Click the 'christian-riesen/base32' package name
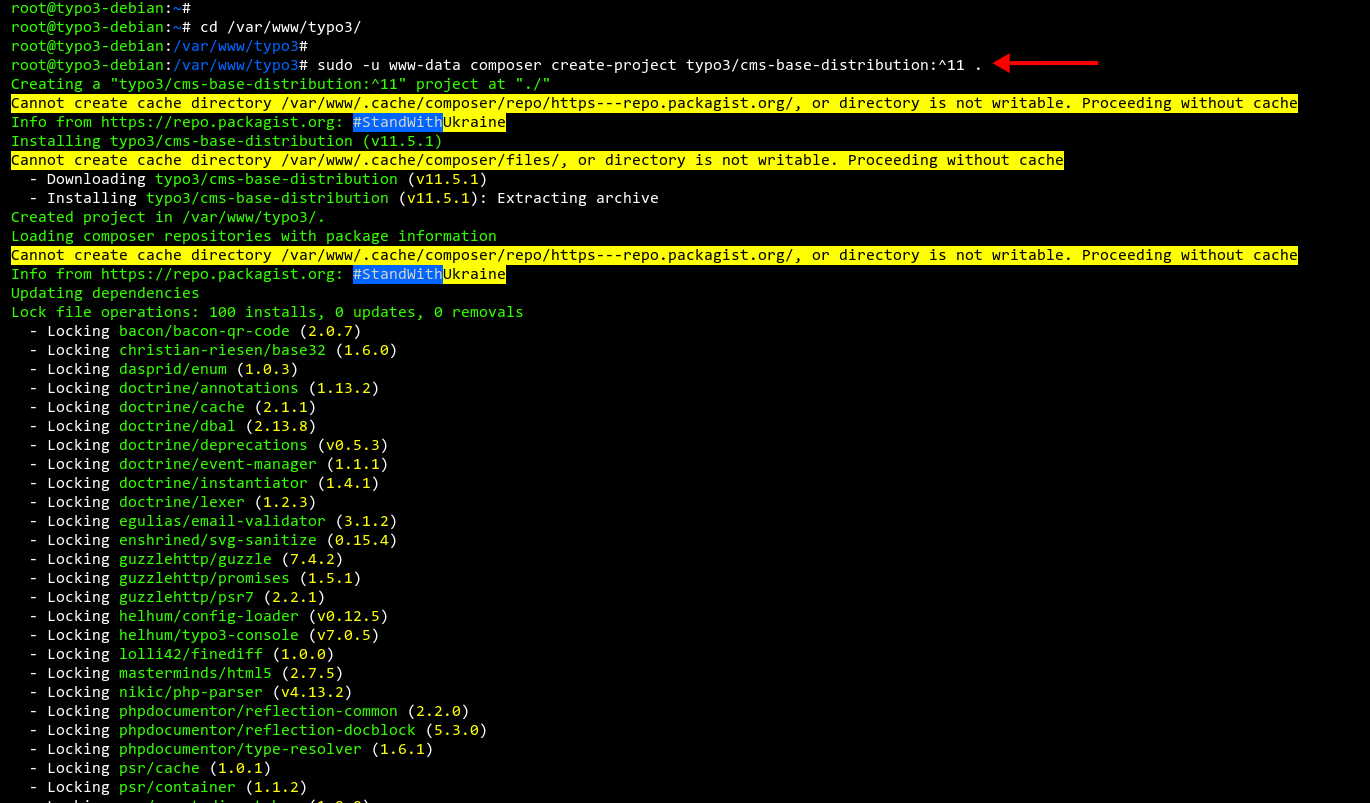Viewport: 1370px width, 803px height. pos(222,350)
